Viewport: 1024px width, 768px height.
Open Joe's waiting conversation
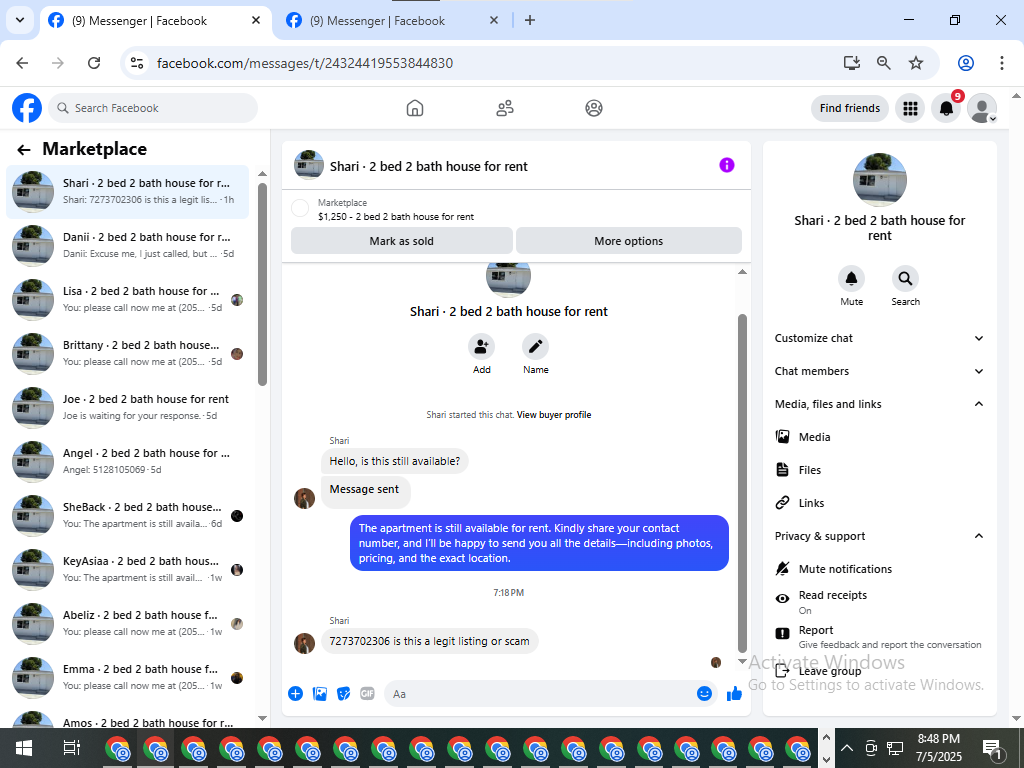coord(127,408)
